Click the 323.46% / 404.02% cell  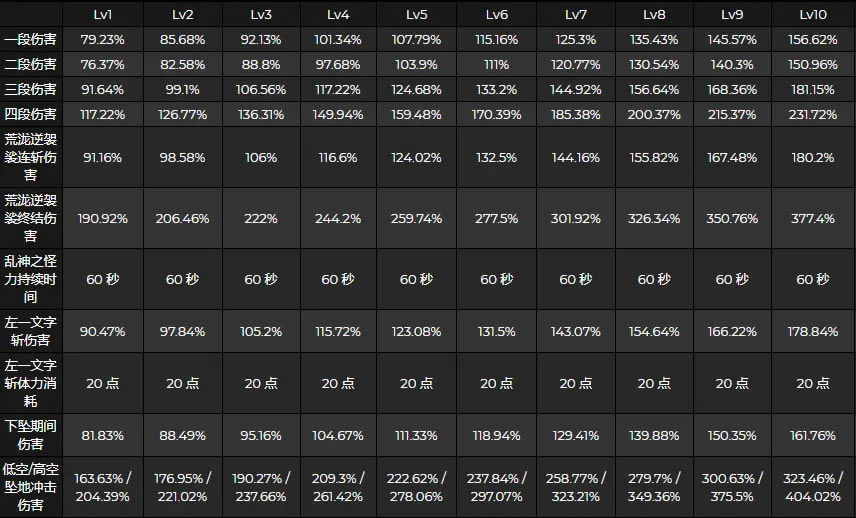coord(814,487)
